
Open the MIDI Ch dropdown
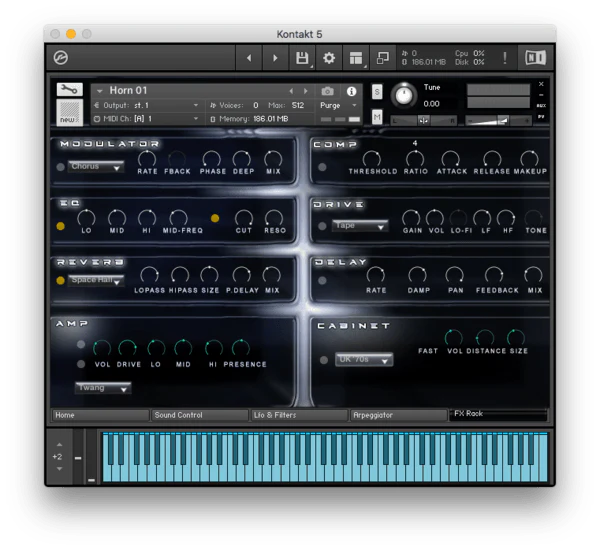click(147, 119)
